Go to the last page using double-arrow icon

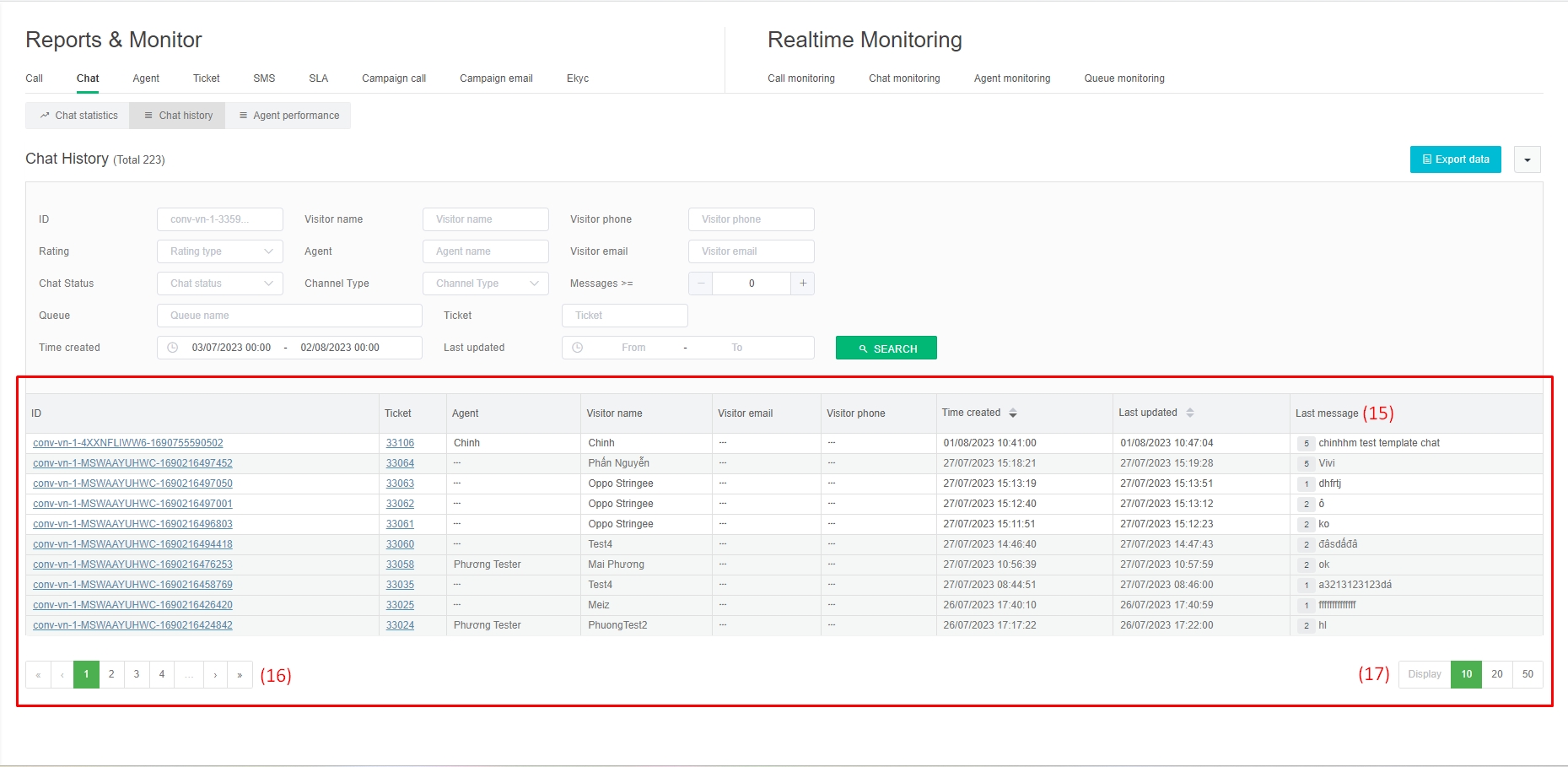[x=240, y=675]
